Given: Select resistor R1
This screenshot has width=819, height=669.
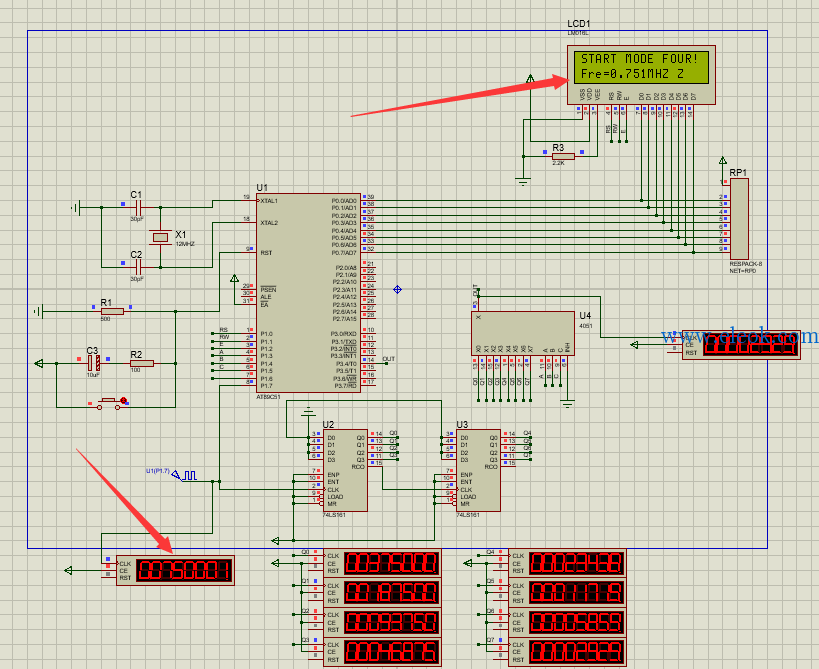Looking at the screenshot, I should coord(112,311).
